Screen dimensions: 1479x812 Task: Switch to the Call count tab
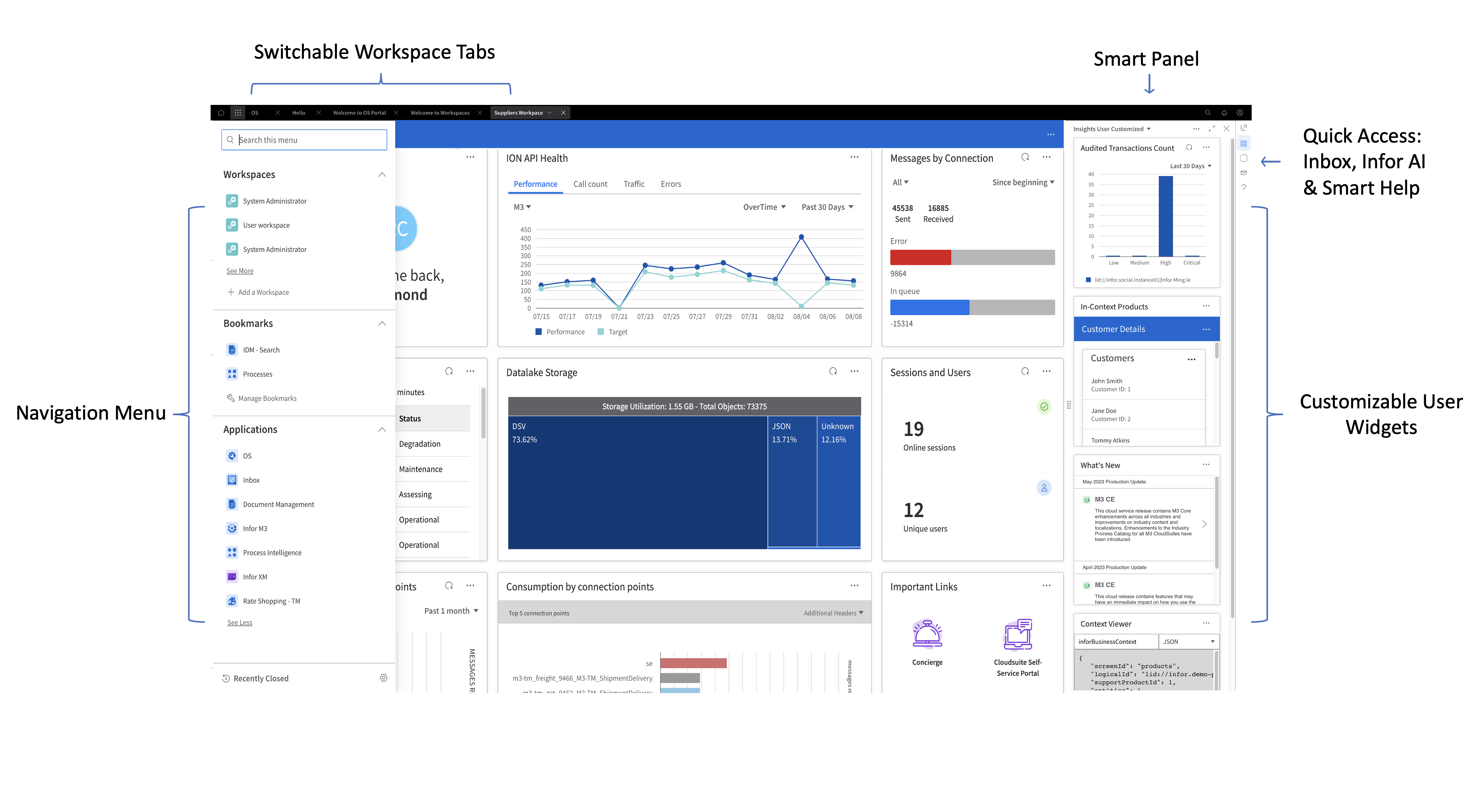point(590,184)
